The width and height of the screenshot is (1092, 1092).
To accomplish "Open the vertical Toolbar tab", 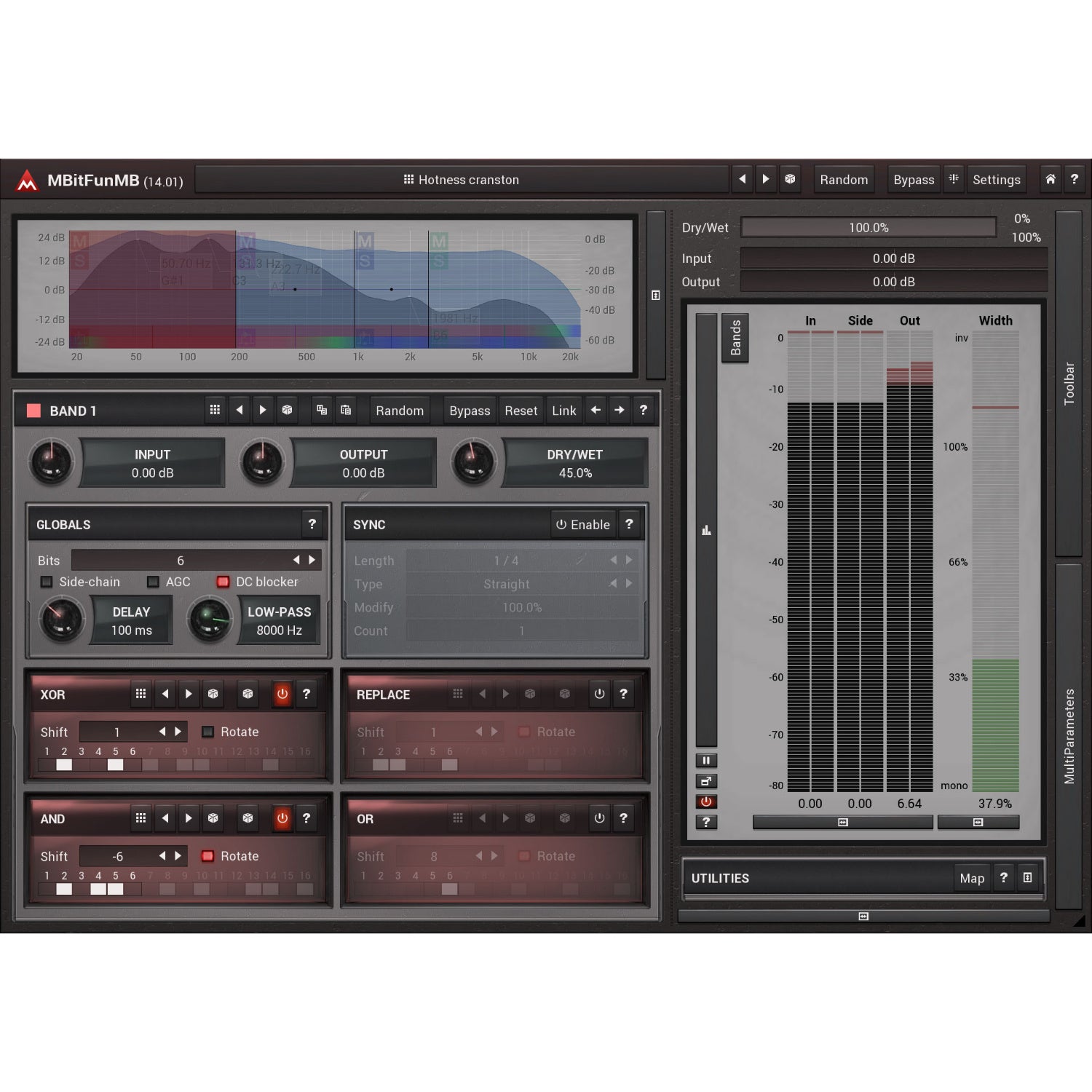I will 1069,383.
